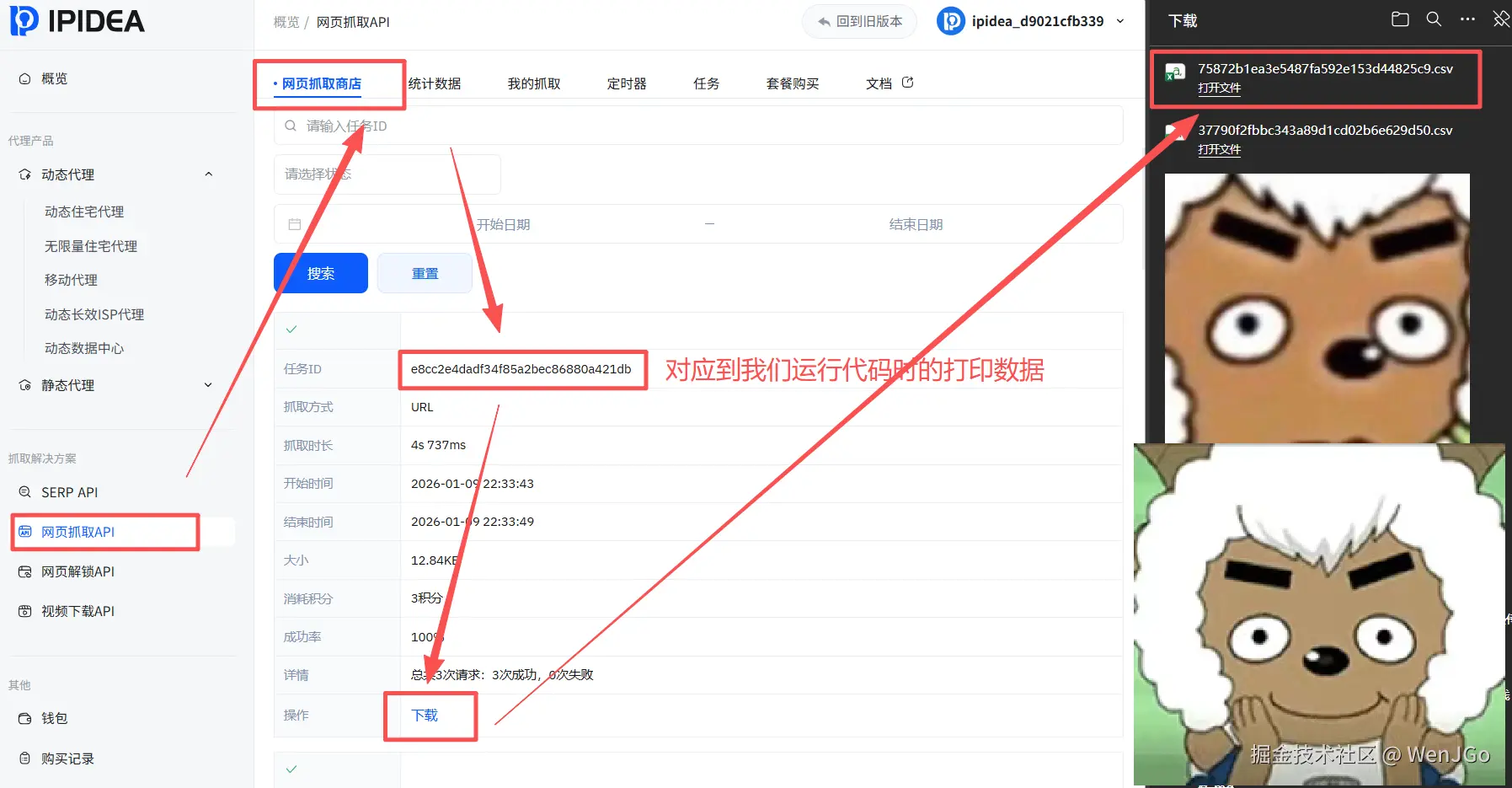Click the 动态代理 section icon
1512x788 pixels.
(25, 174)
